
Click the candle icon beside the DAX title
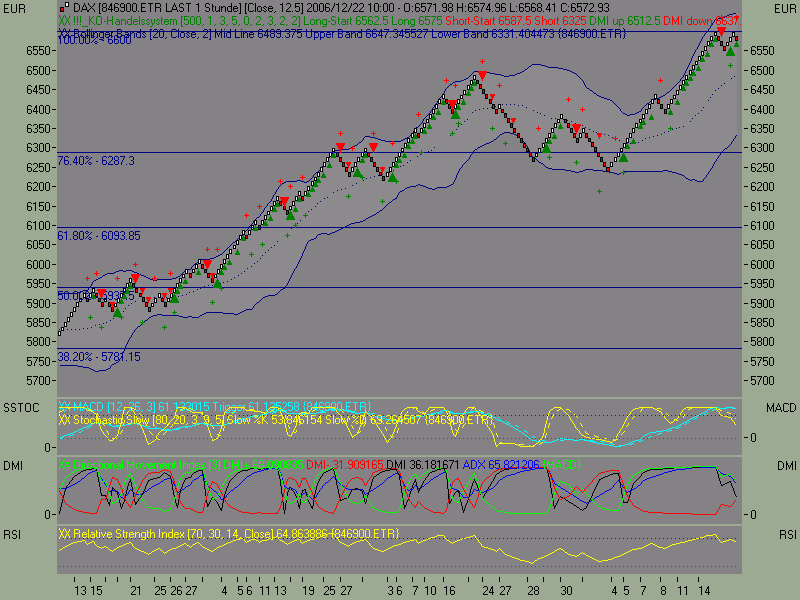tap(63, 8)
